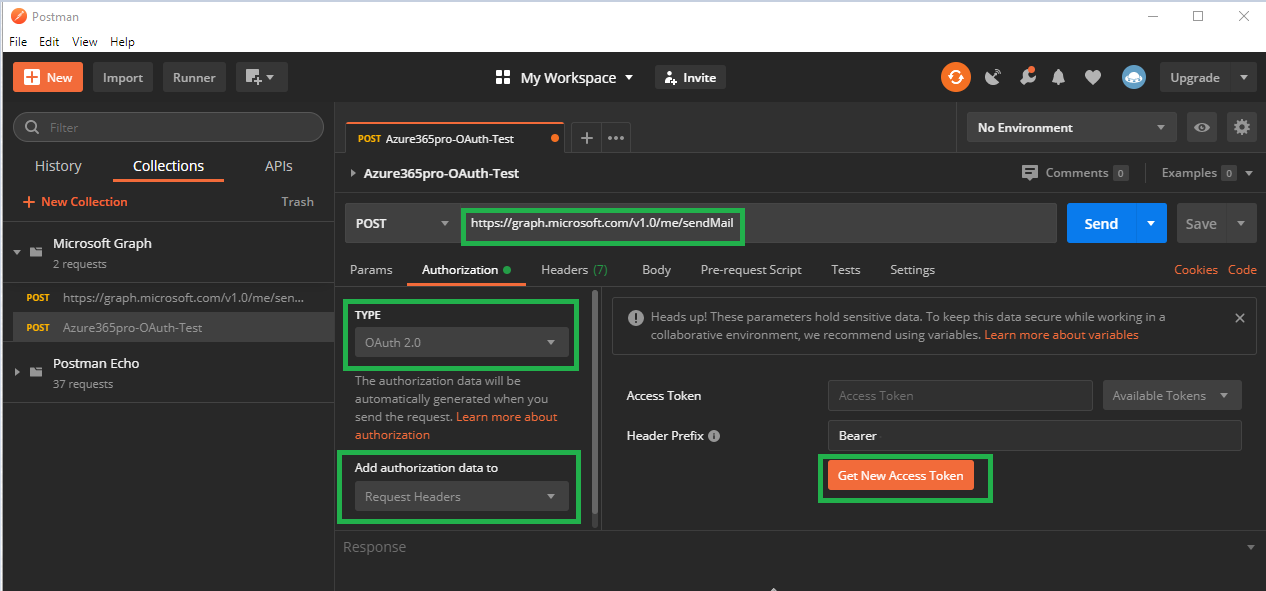The width and height of the screenshot is (1266, 591).
Task: Click the Import button
Action: point(123,77)
